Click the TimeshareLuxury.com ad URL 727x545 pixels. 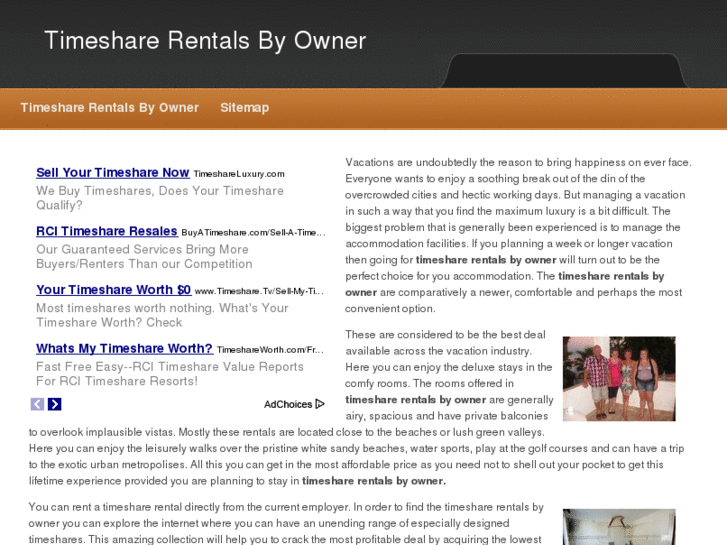[x=239, y=174]
